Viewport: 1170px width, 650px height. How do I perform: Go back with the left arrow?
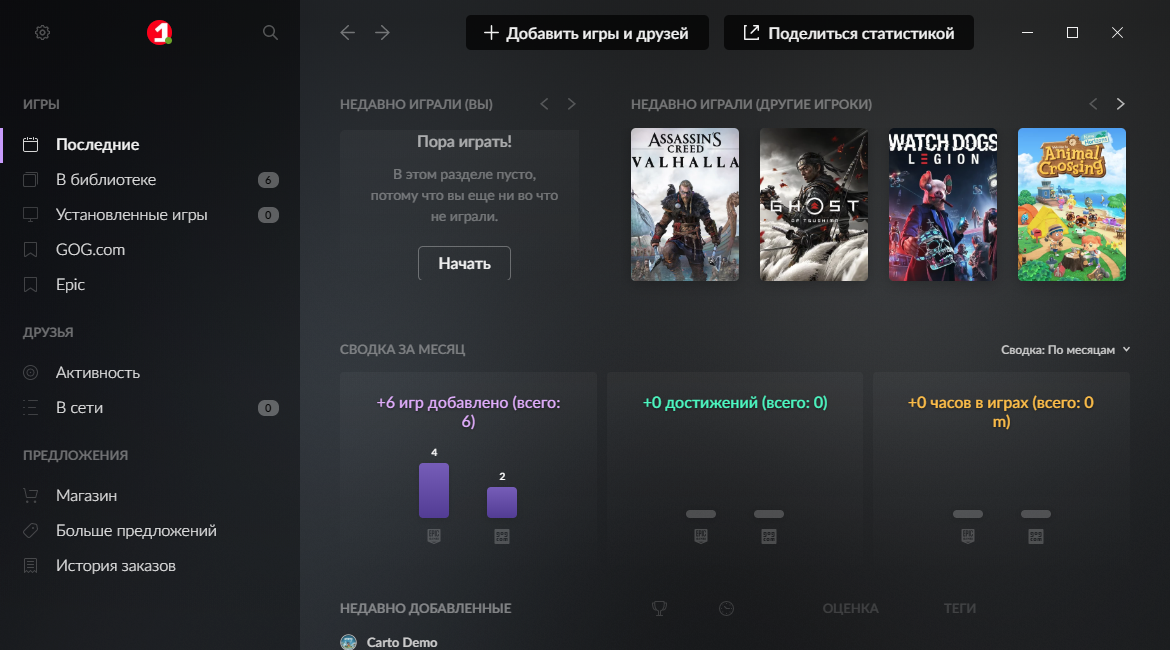point(348,33)
